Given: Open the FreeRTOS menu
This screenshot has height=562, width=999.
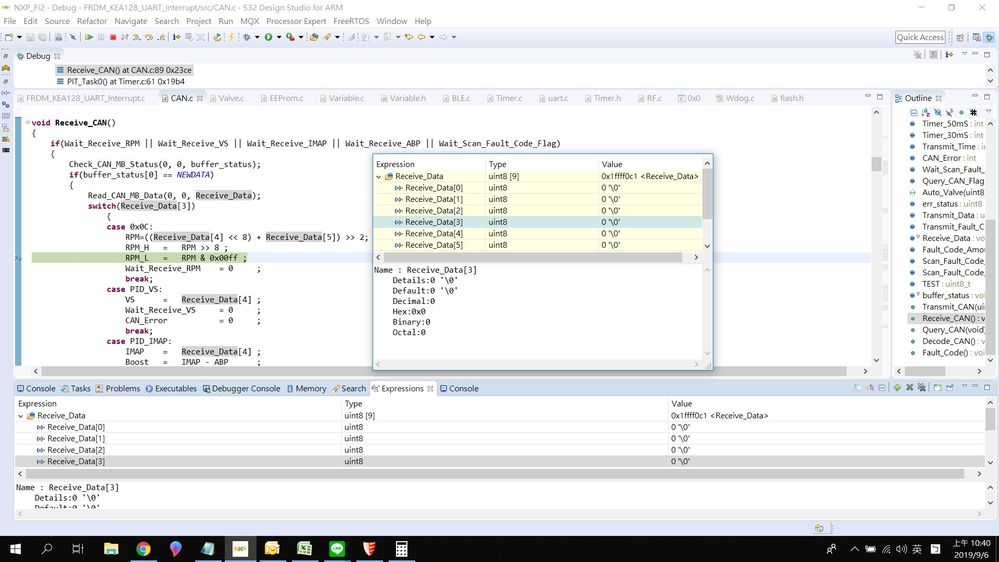Looking at the screenshot, I should click(x=351, y=21).
